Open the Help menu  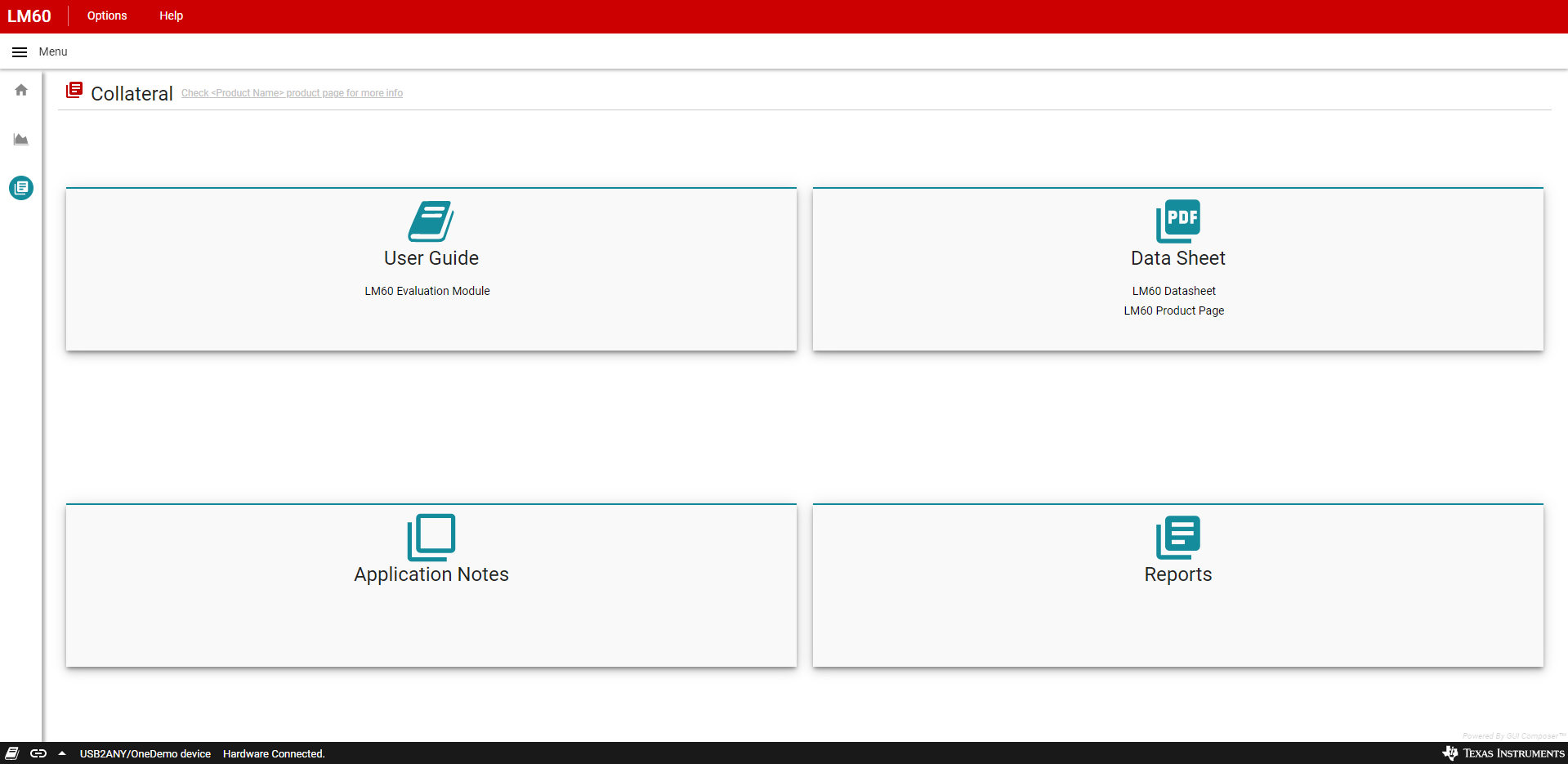tap(171, 16)
